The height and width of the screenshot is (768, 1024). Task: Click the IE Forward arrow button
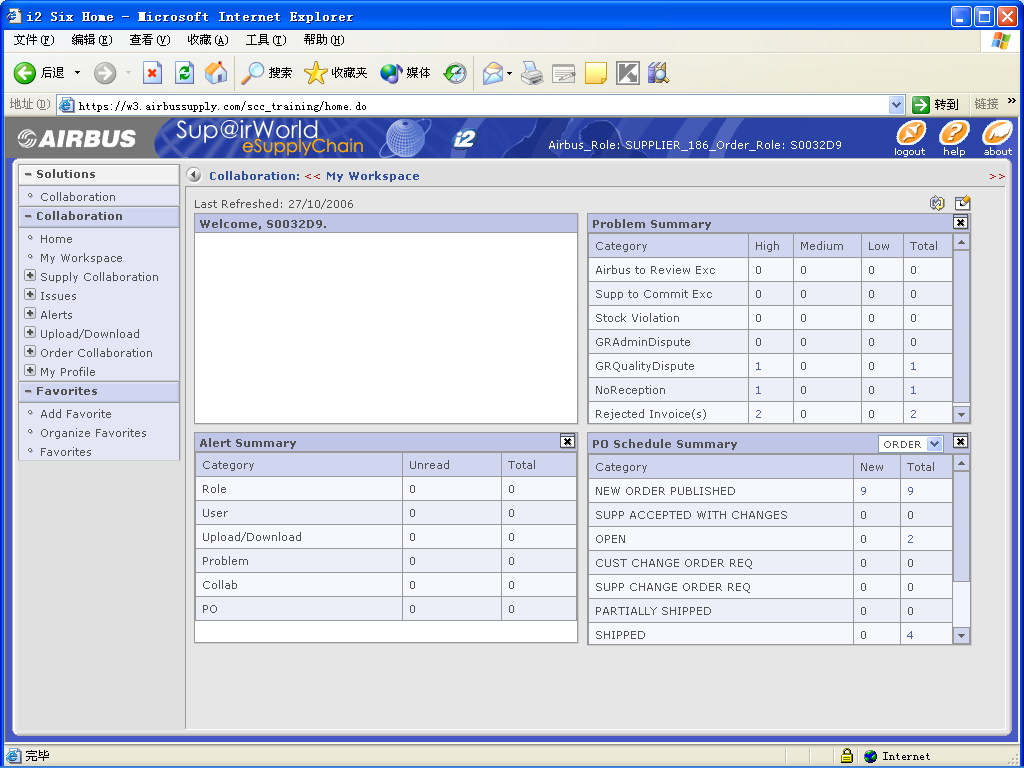coord(104,73)
